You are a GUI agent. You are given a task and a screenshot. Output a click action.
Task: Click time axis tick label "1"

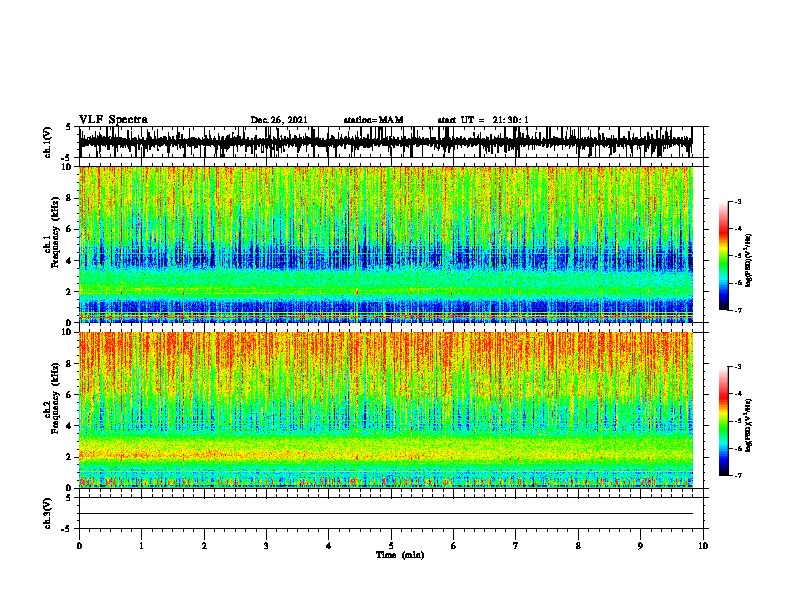(x=141, y=546)
